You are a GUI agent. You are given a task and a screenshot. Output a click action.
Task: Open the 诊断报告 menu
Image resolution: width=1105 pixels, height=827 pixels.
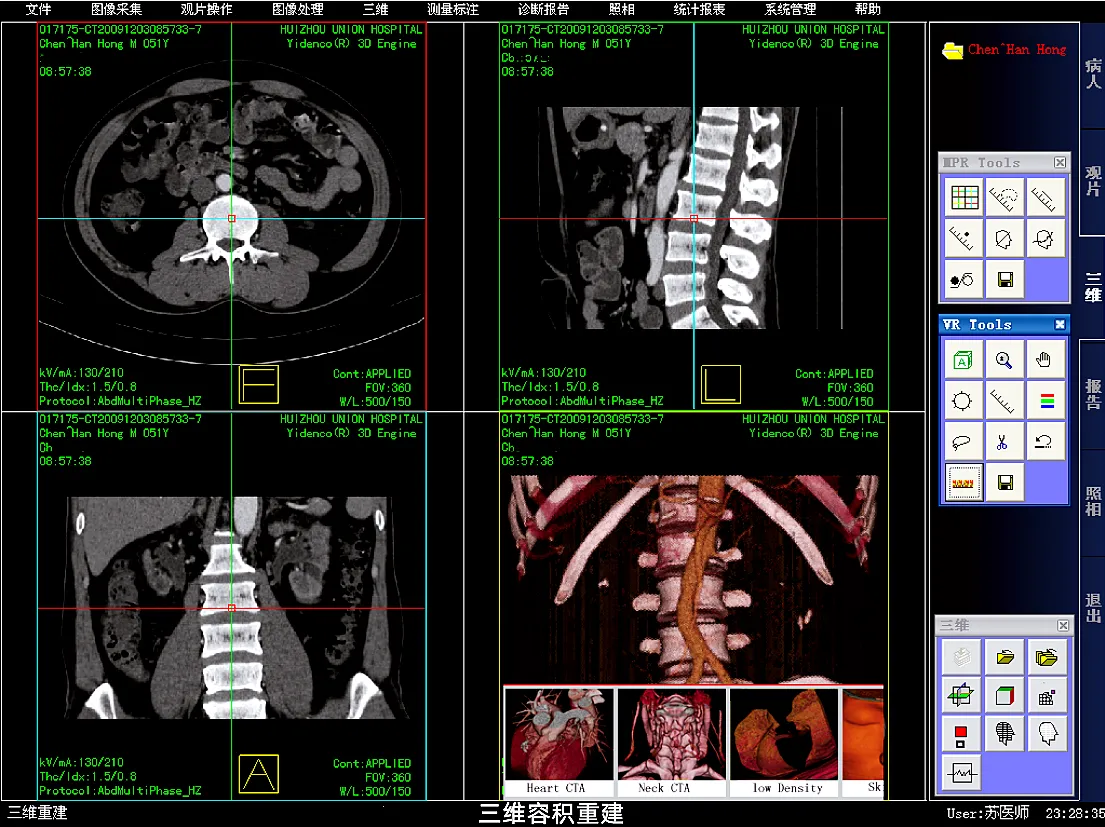543,9
